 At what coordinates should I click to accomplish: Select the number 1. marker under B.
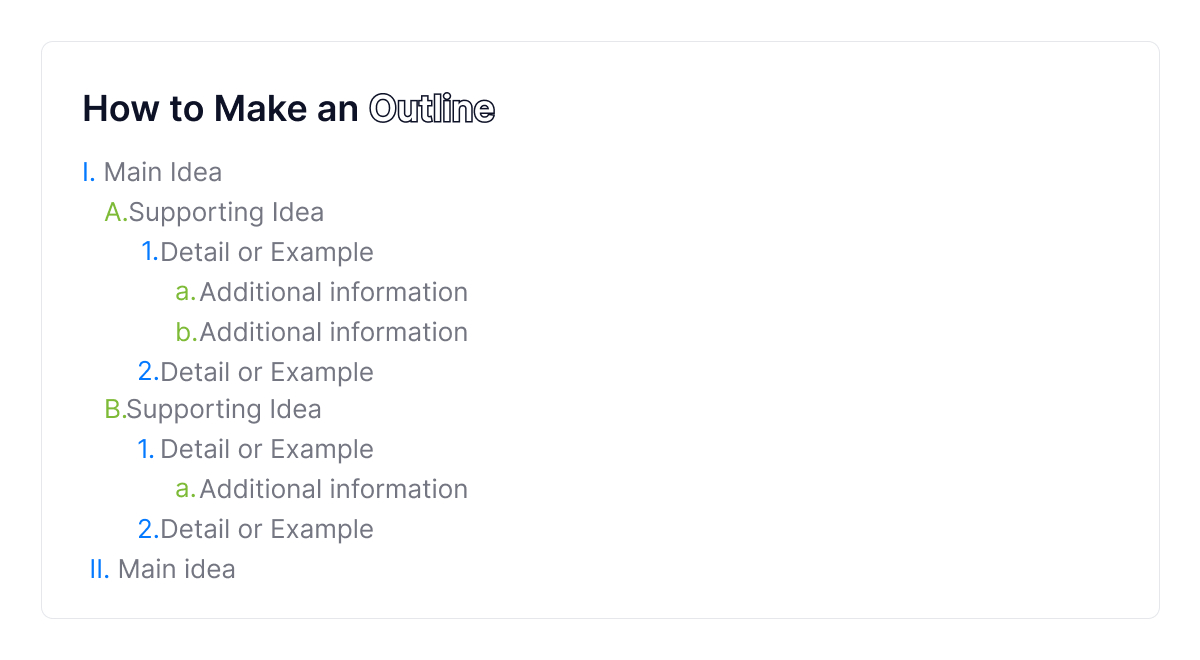[x=146, y=449]
